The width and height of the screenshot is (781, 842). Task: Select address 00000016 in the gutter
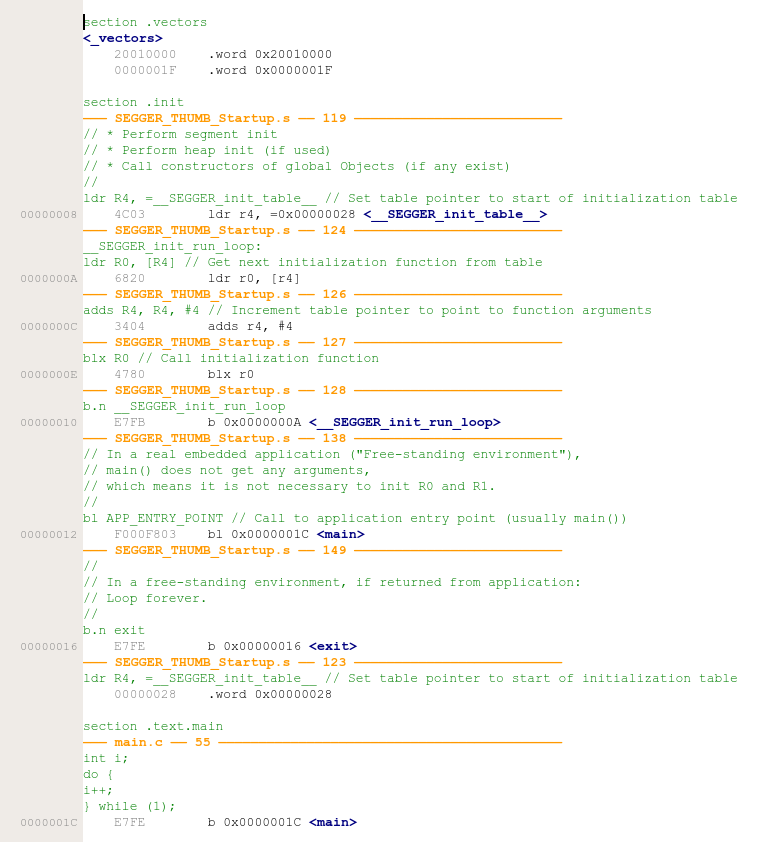point(49,647)
